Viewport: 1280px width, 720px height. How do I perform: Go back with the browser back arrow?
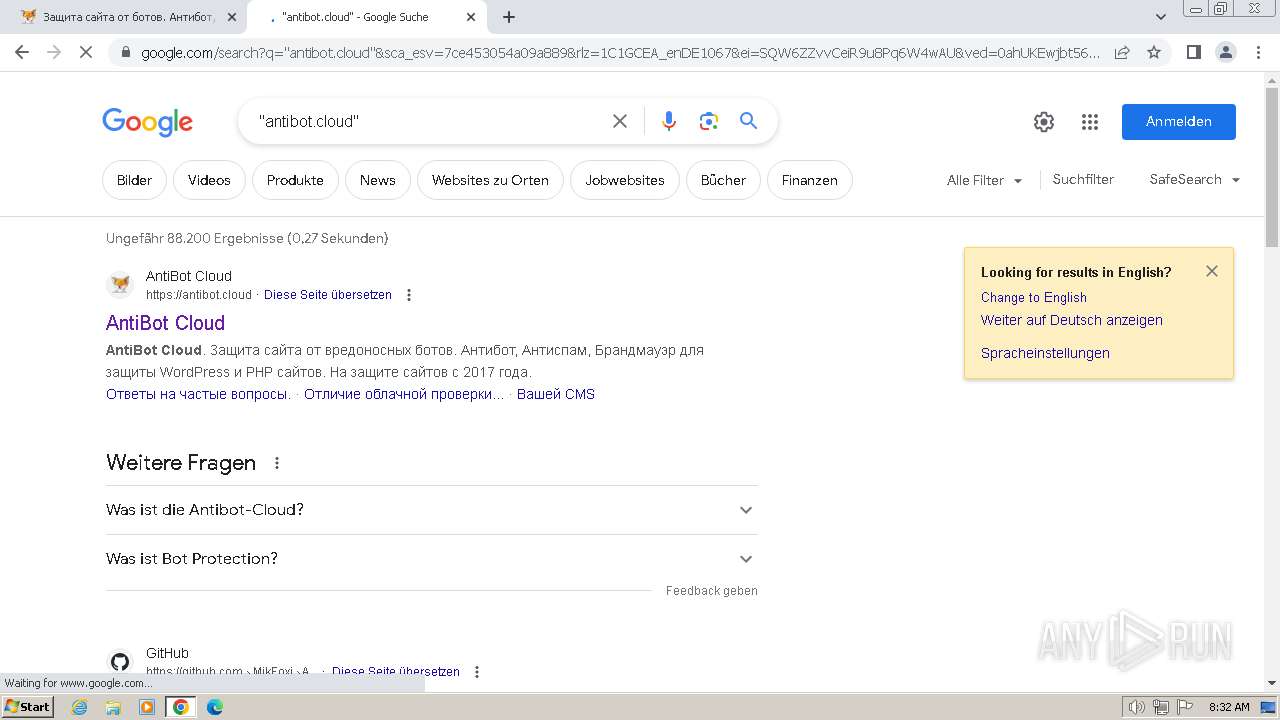tap(22, 52)
